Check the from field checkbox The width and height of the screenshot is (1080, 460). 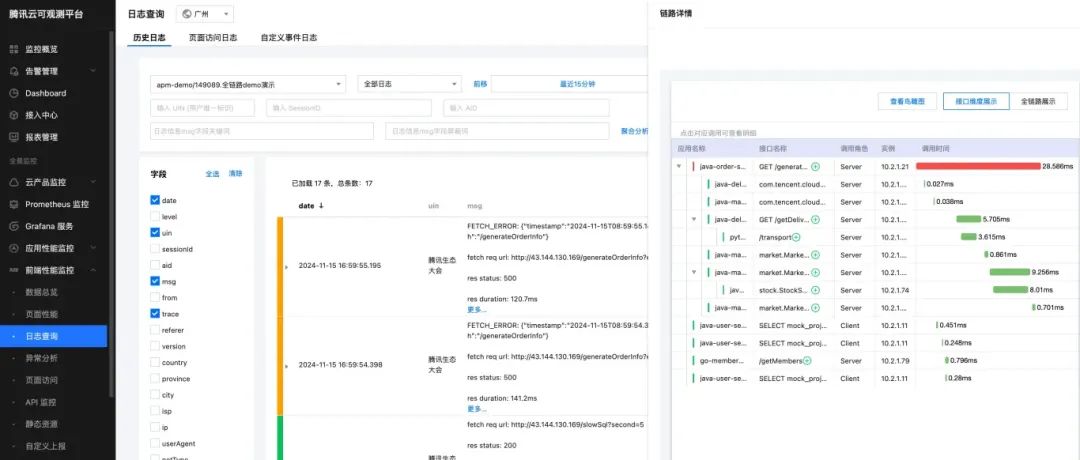click(x=154, y=297)
